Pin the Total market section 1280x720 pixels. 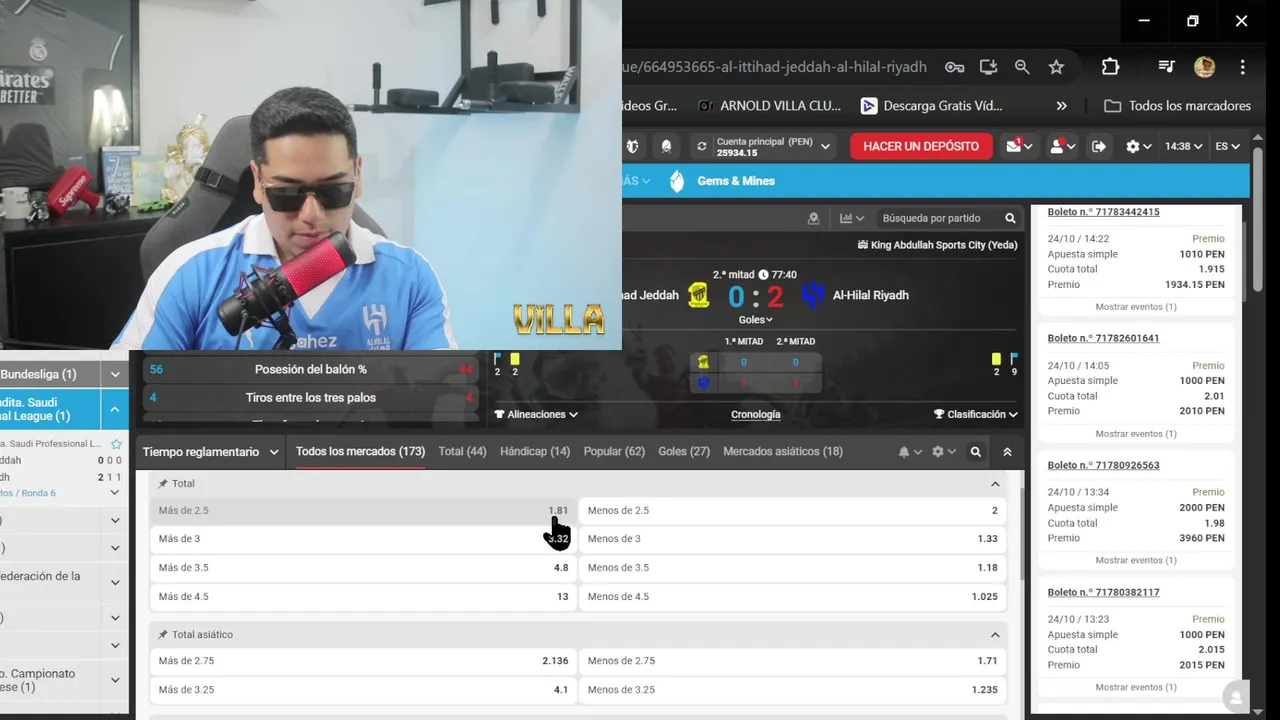[x=163, y=483]
